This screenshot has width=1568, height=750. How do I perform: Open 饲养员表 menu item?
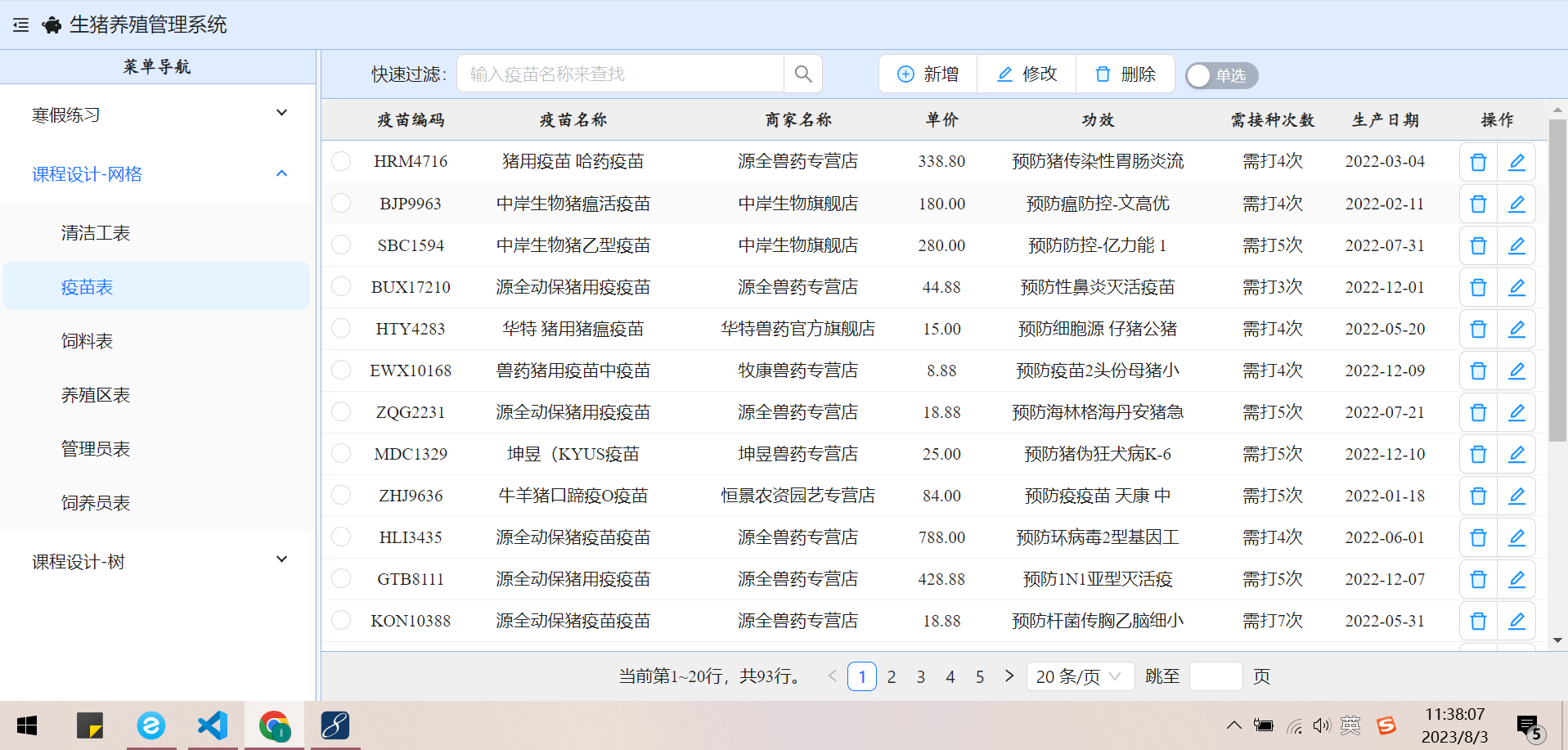(157, 503)
